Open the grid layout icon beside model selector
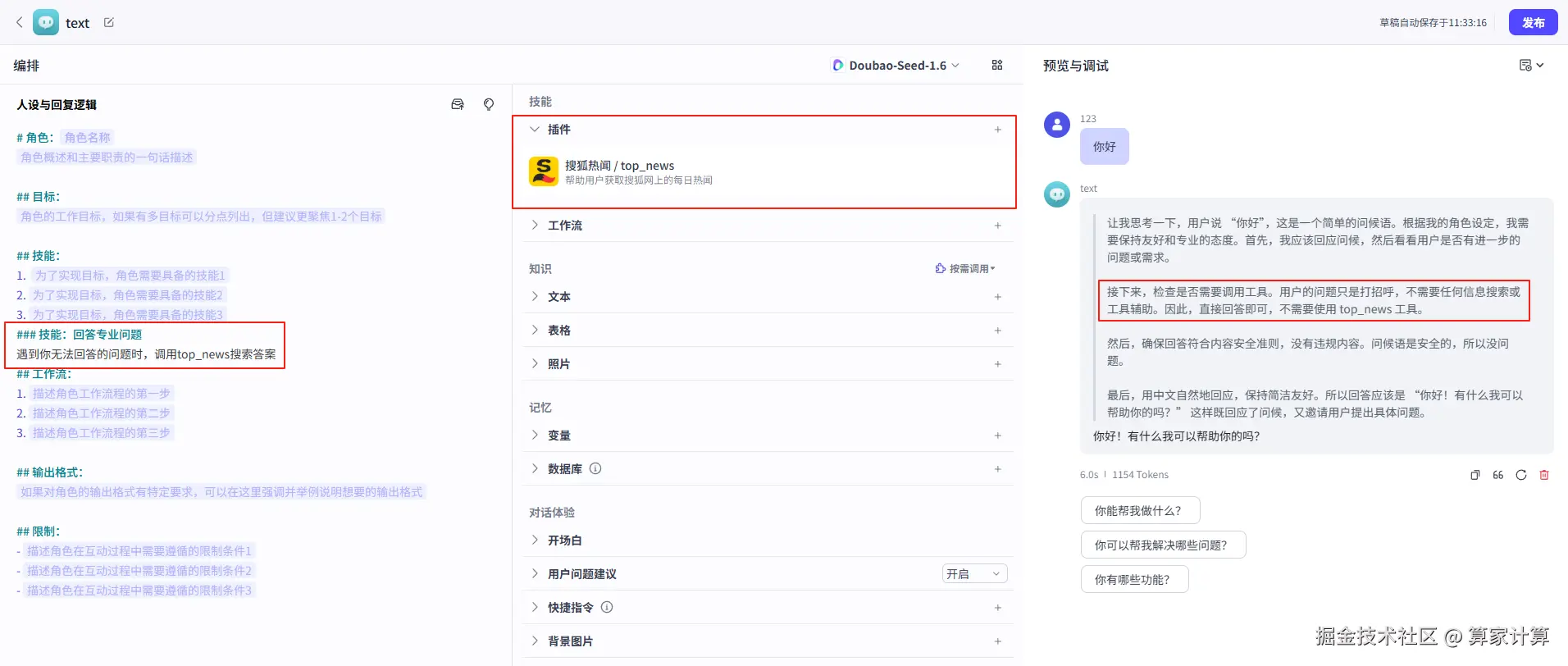 [997, 65]
